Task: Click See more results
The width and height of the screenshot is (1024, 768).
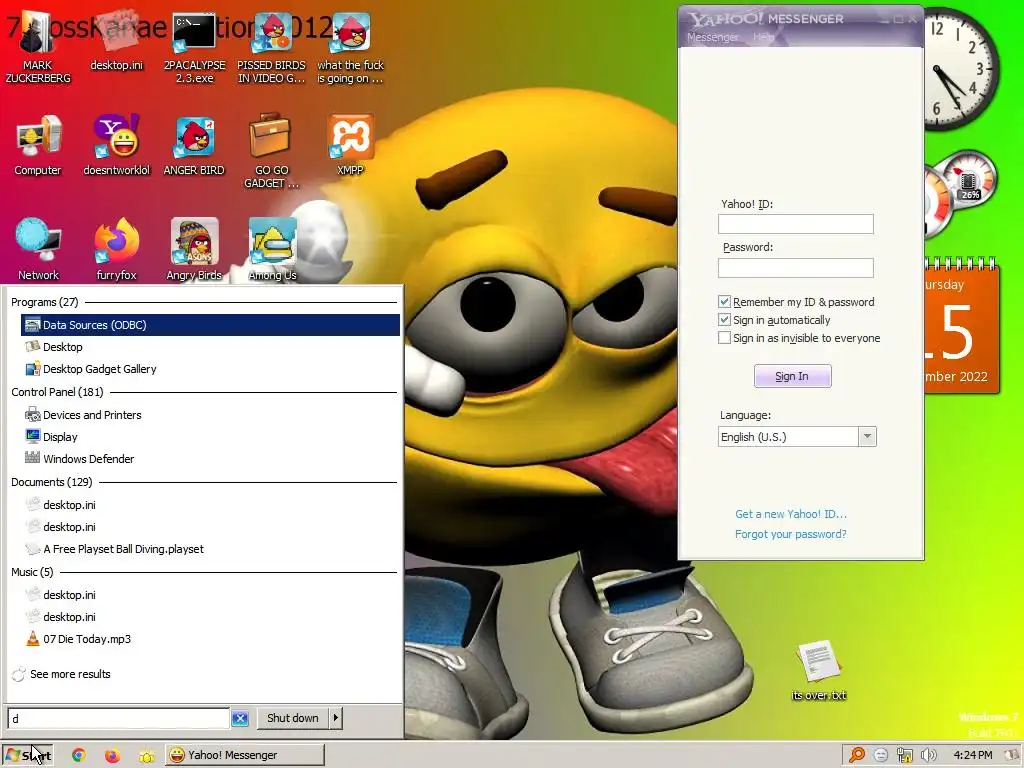Action: tap(70, 674)
